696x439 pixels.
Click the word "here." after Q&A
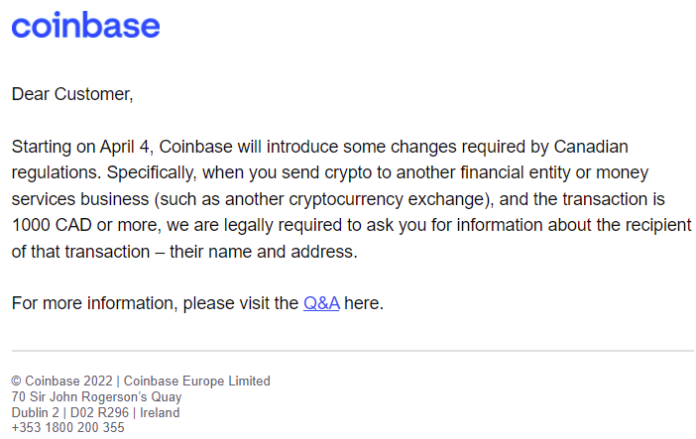point(364,303)
